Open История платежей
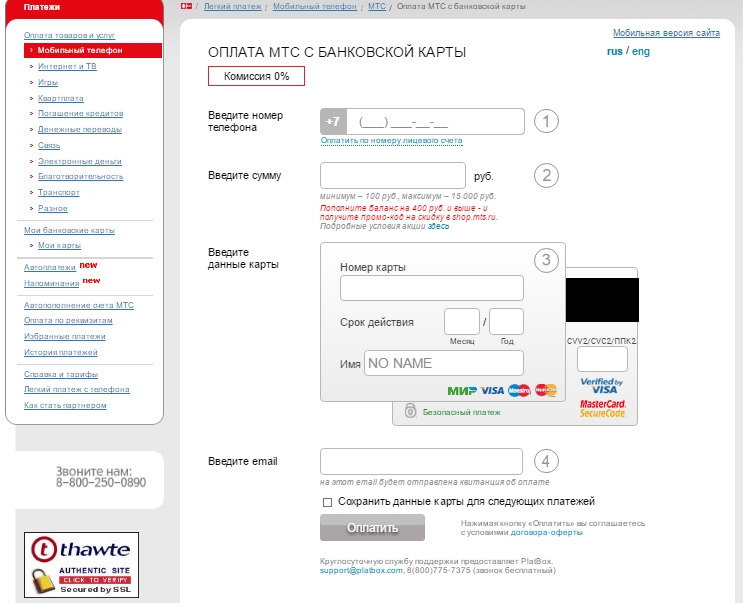 (61, 352)
